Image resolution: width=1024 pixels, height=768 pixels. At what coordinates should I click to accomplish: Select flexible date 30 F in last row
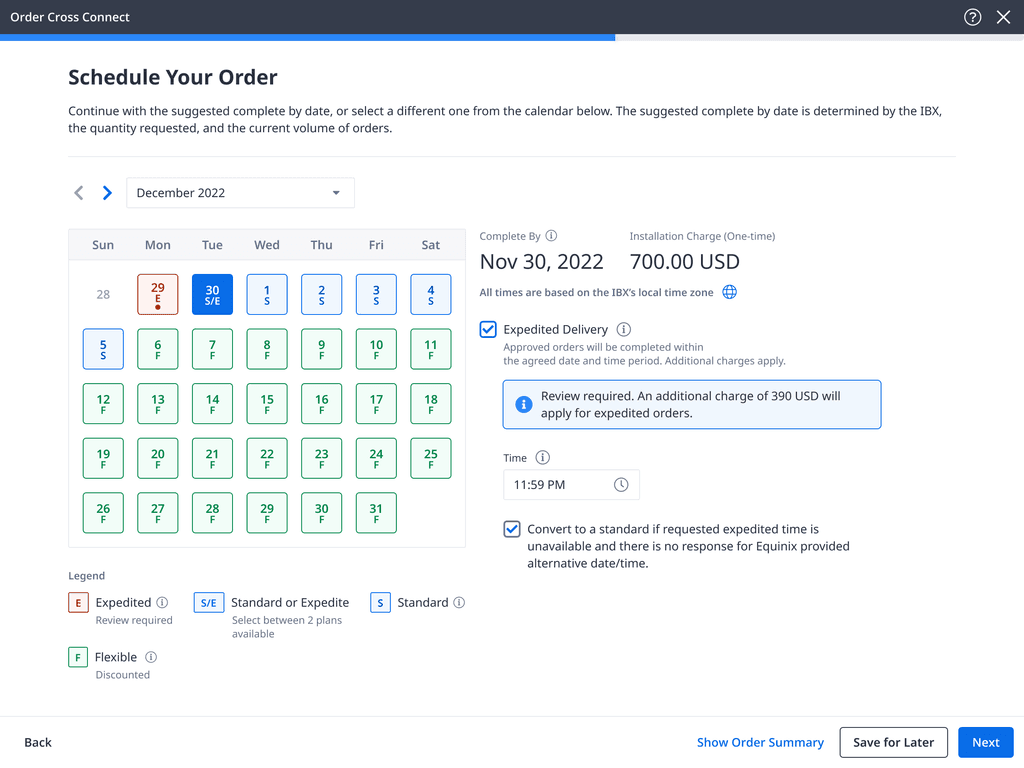(x=321, y=513)
